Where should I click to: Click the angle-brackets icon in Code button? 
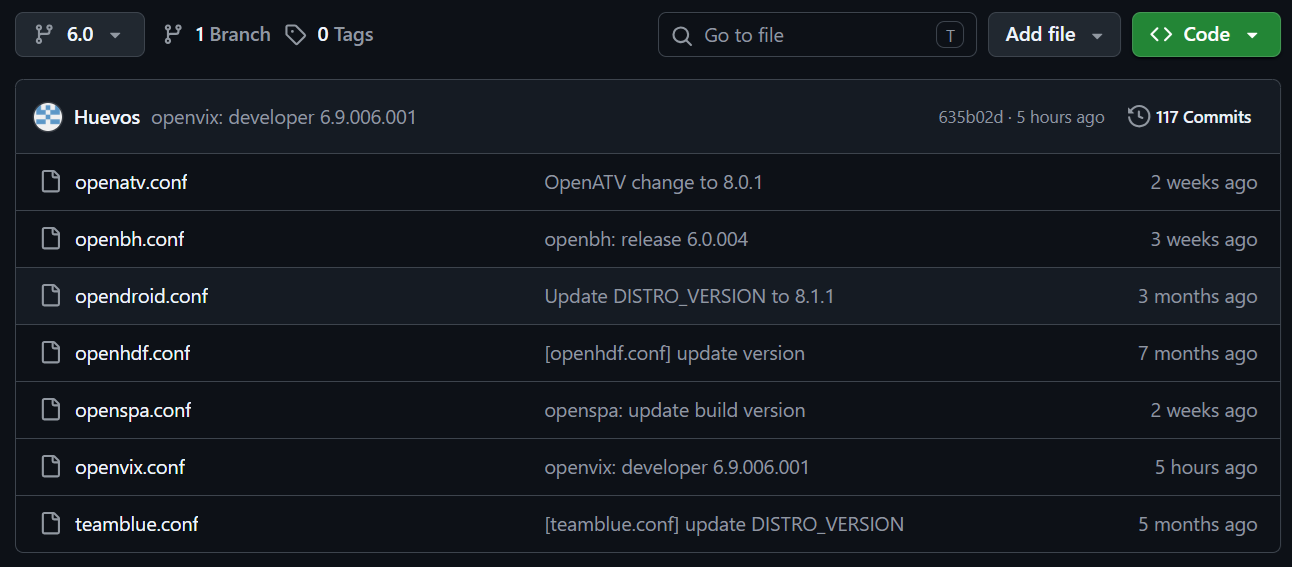click(x=1161, y=34)
